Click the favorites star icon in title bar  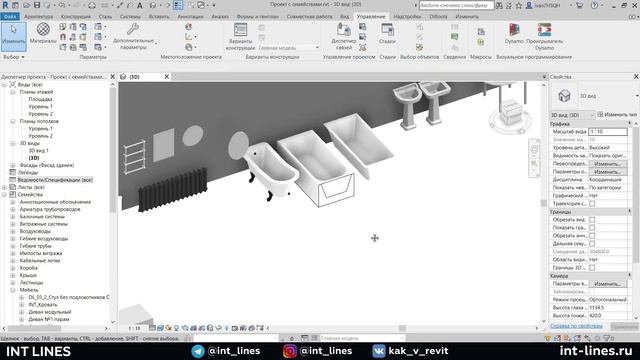pos(518,5)
